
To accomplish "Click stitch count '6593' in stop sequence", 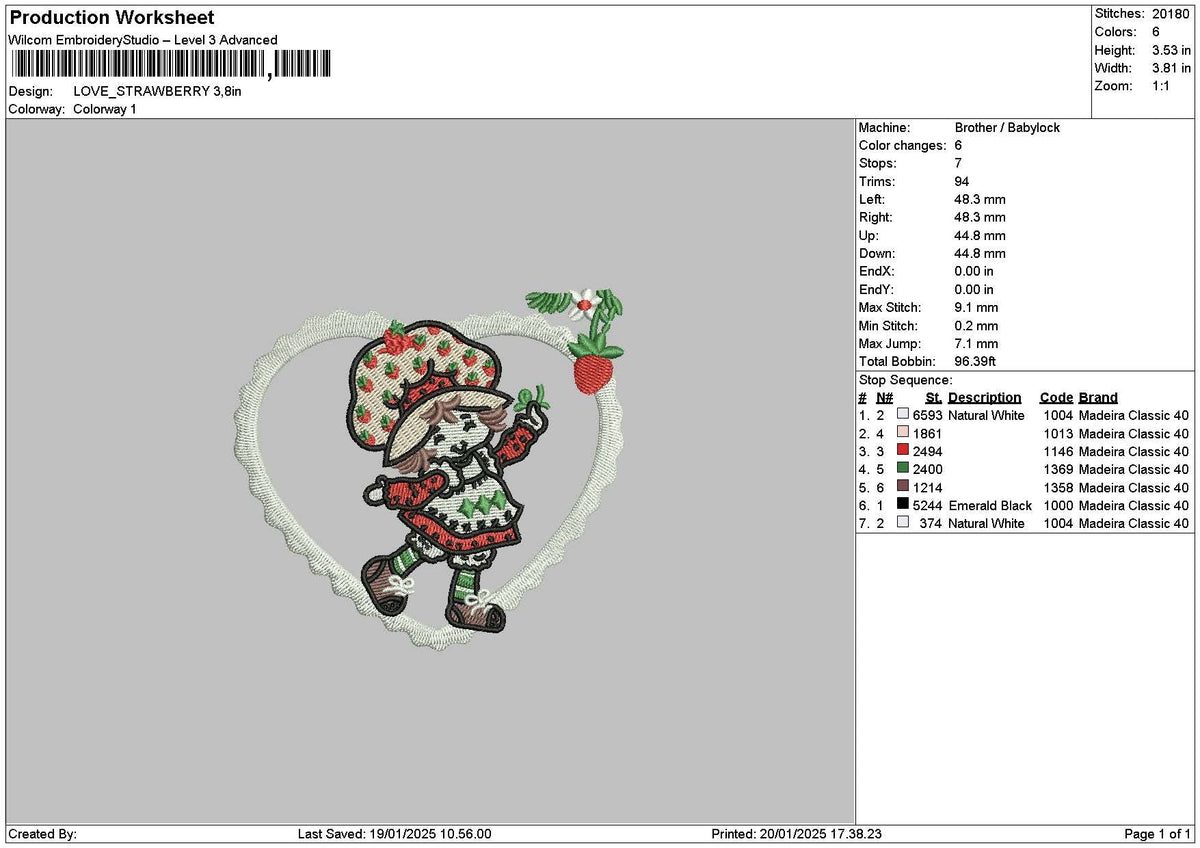I will click(928, 415).
